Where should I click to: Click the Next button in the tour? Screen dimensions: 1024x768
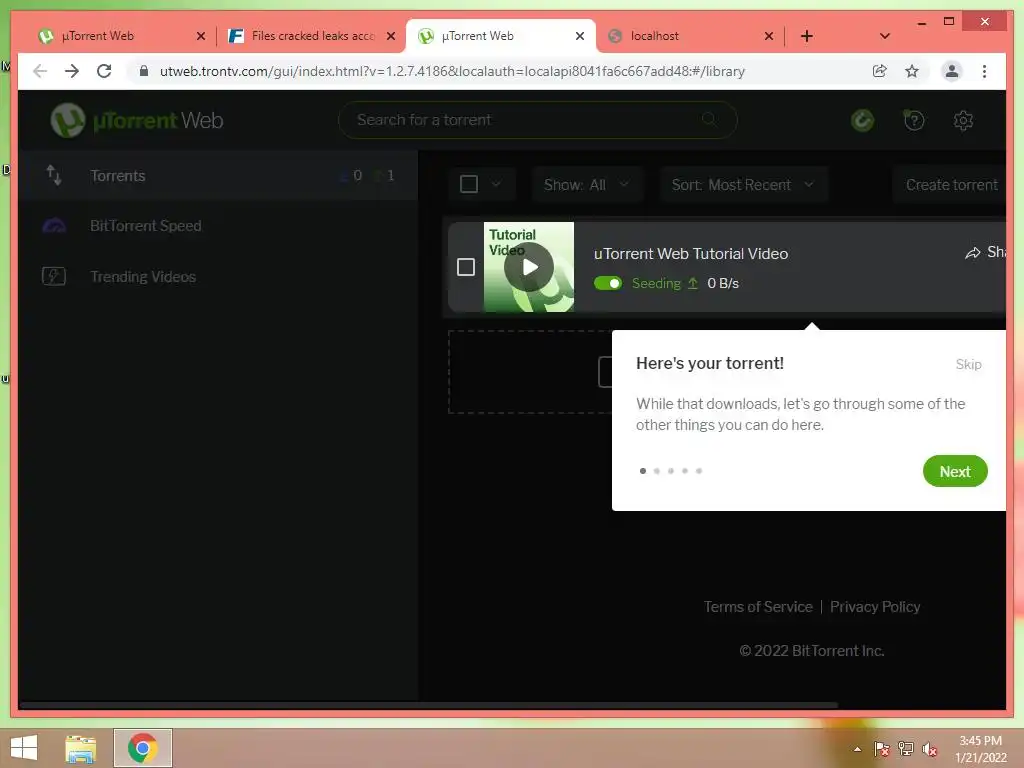955,471
